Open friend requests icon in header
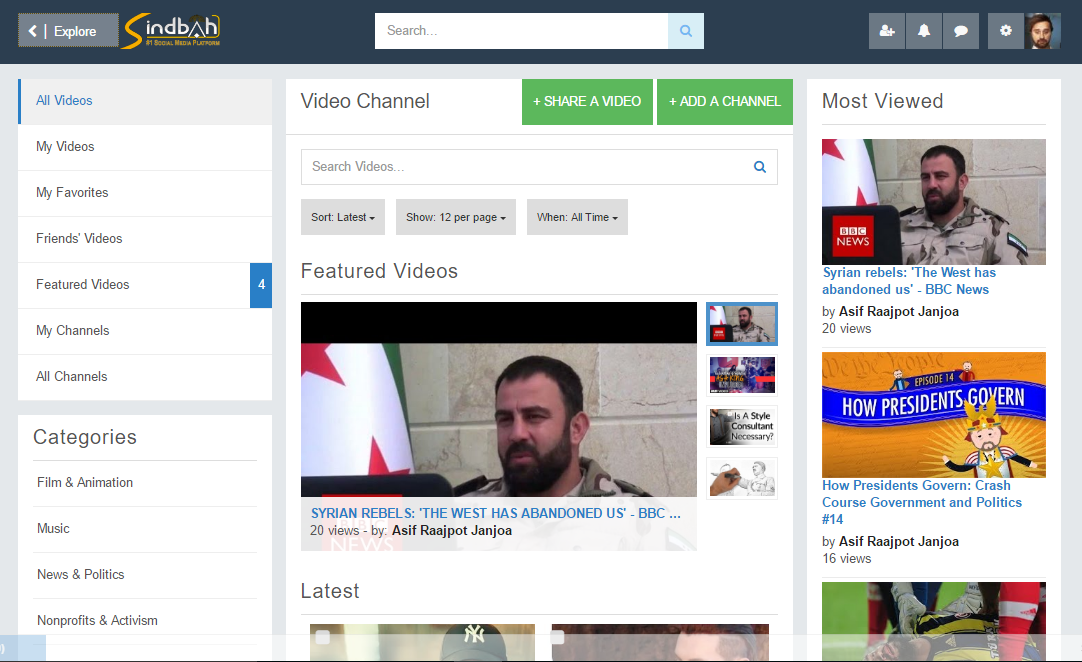Image resolution: width=1082 pixels, height=662 pixels. [887, 31]
